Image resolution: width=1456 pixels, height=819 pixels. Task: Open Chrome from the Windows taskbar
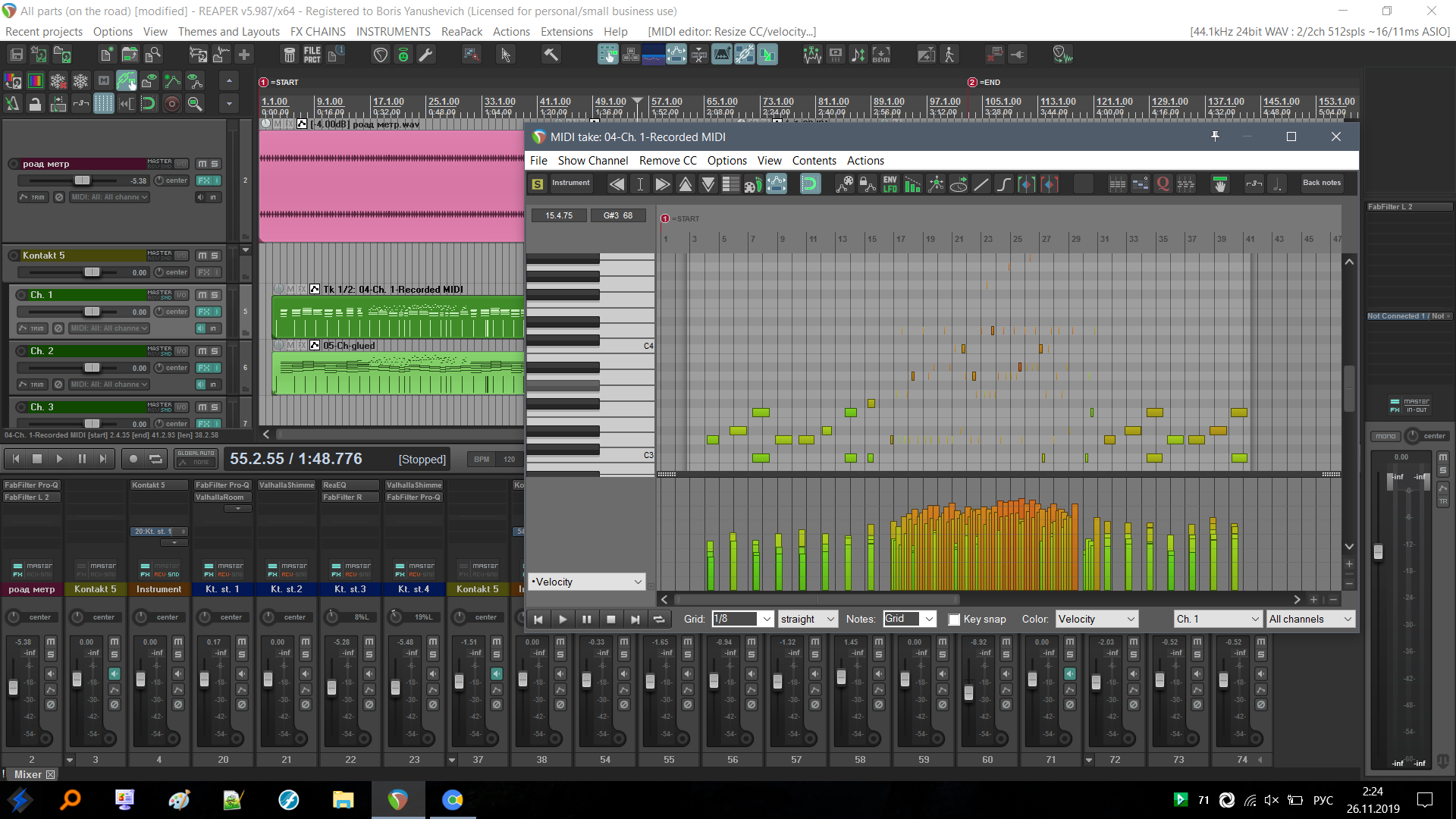tap(452, 800)
